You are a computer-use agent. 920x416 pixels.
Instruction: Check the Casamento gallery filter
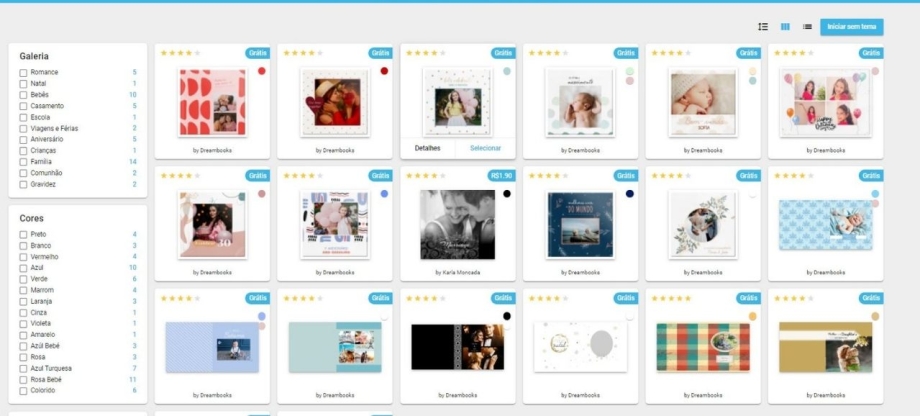click(23, 106)
